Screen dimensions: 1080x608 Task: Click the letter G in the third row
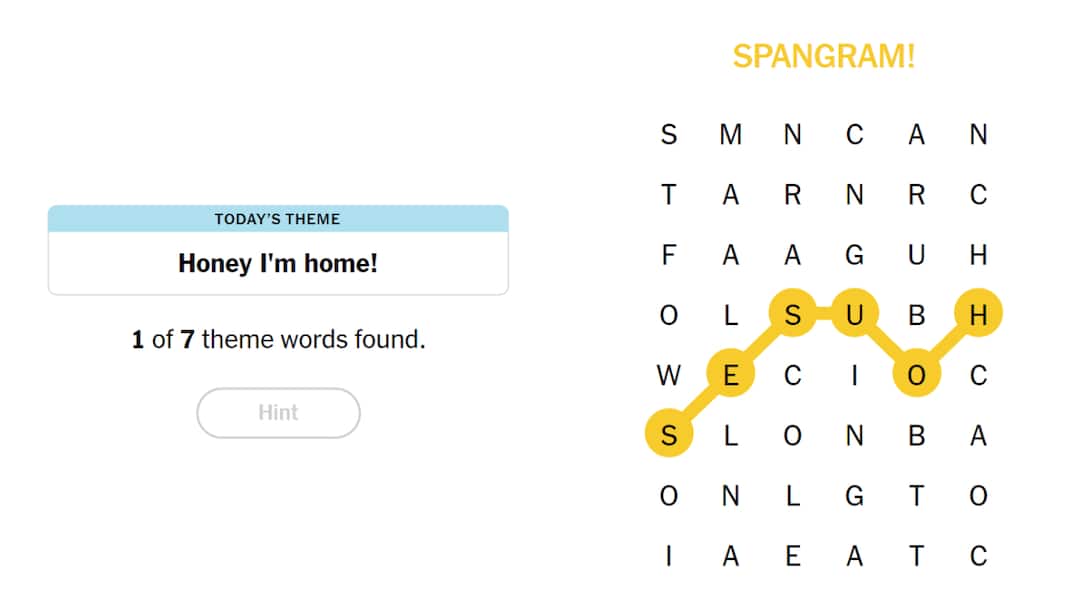click(x=855, y=254)
